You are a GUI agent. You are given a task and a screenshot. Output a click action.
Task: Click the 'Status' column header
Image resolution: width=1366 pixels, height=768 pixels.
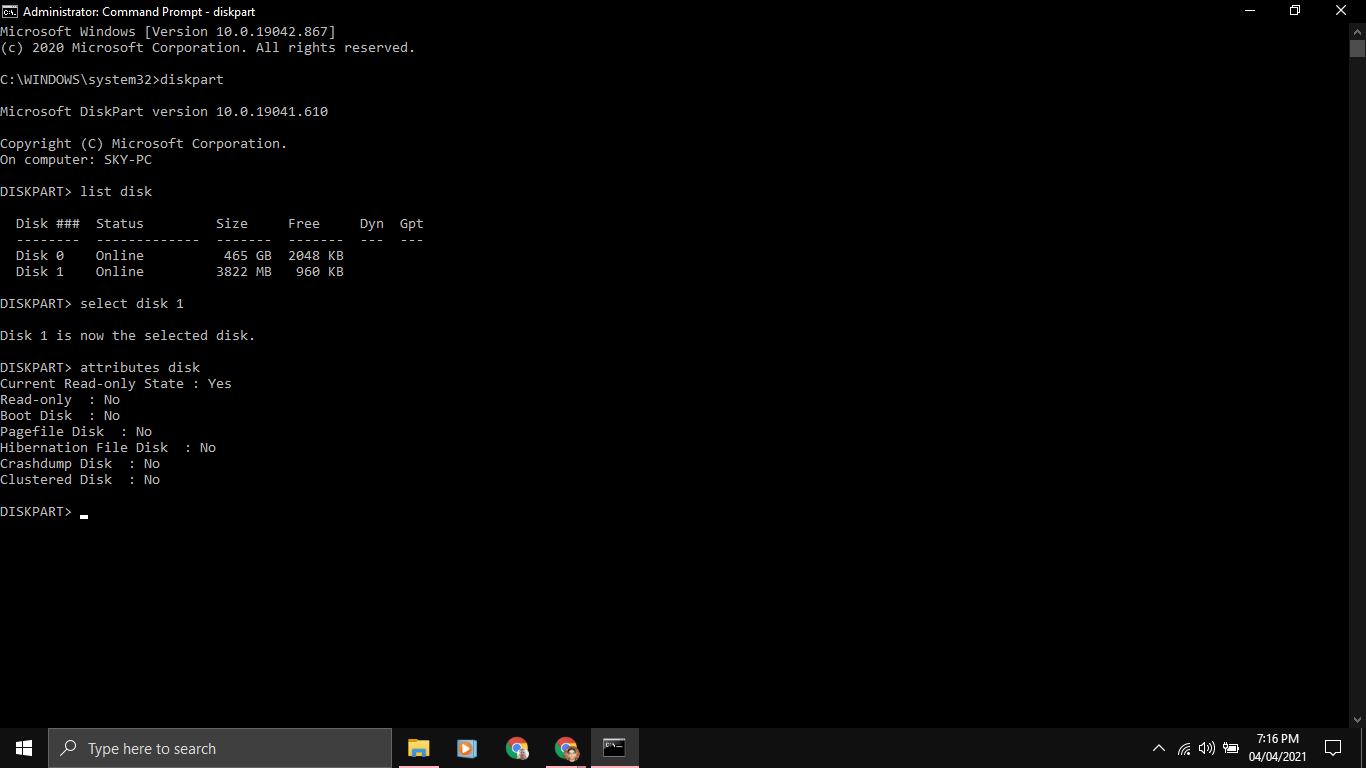coord(120,224)
